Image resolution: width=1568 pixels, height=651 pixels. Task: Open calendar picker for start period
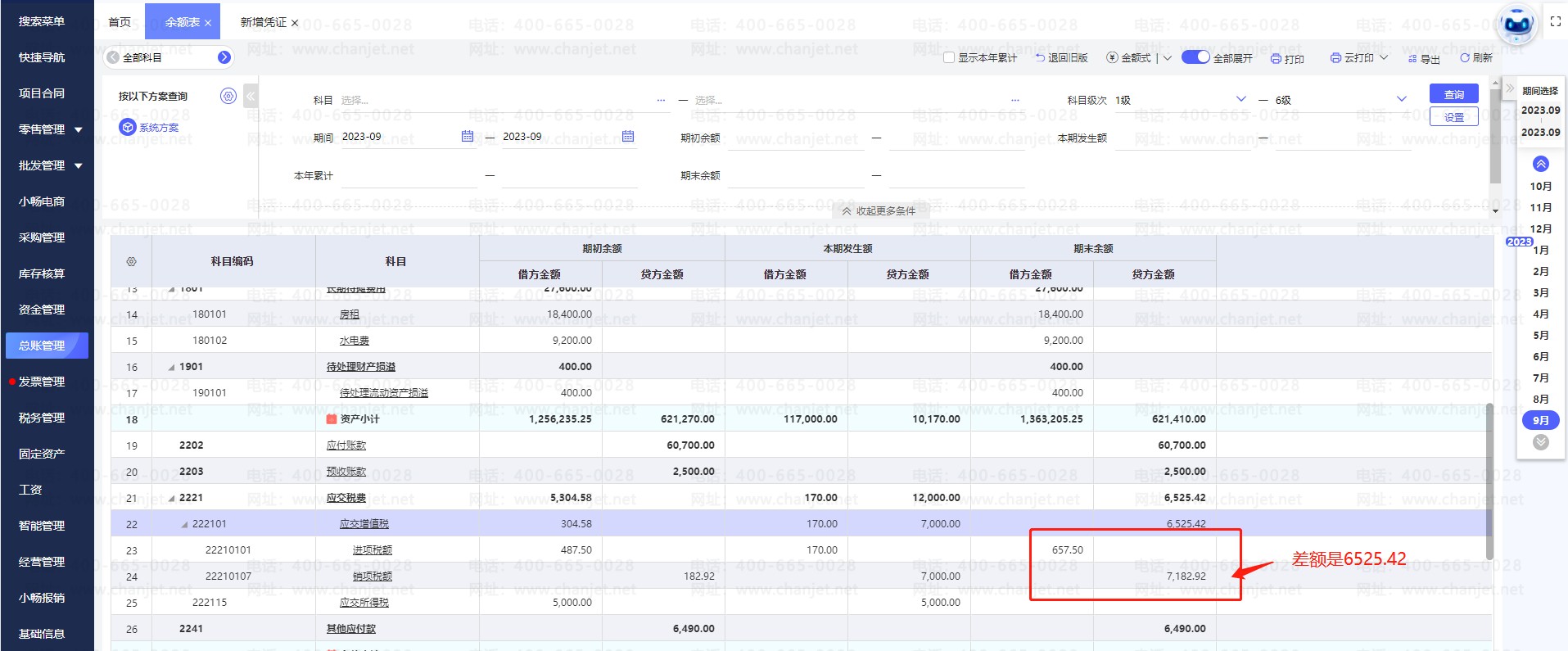coord(468,137)
